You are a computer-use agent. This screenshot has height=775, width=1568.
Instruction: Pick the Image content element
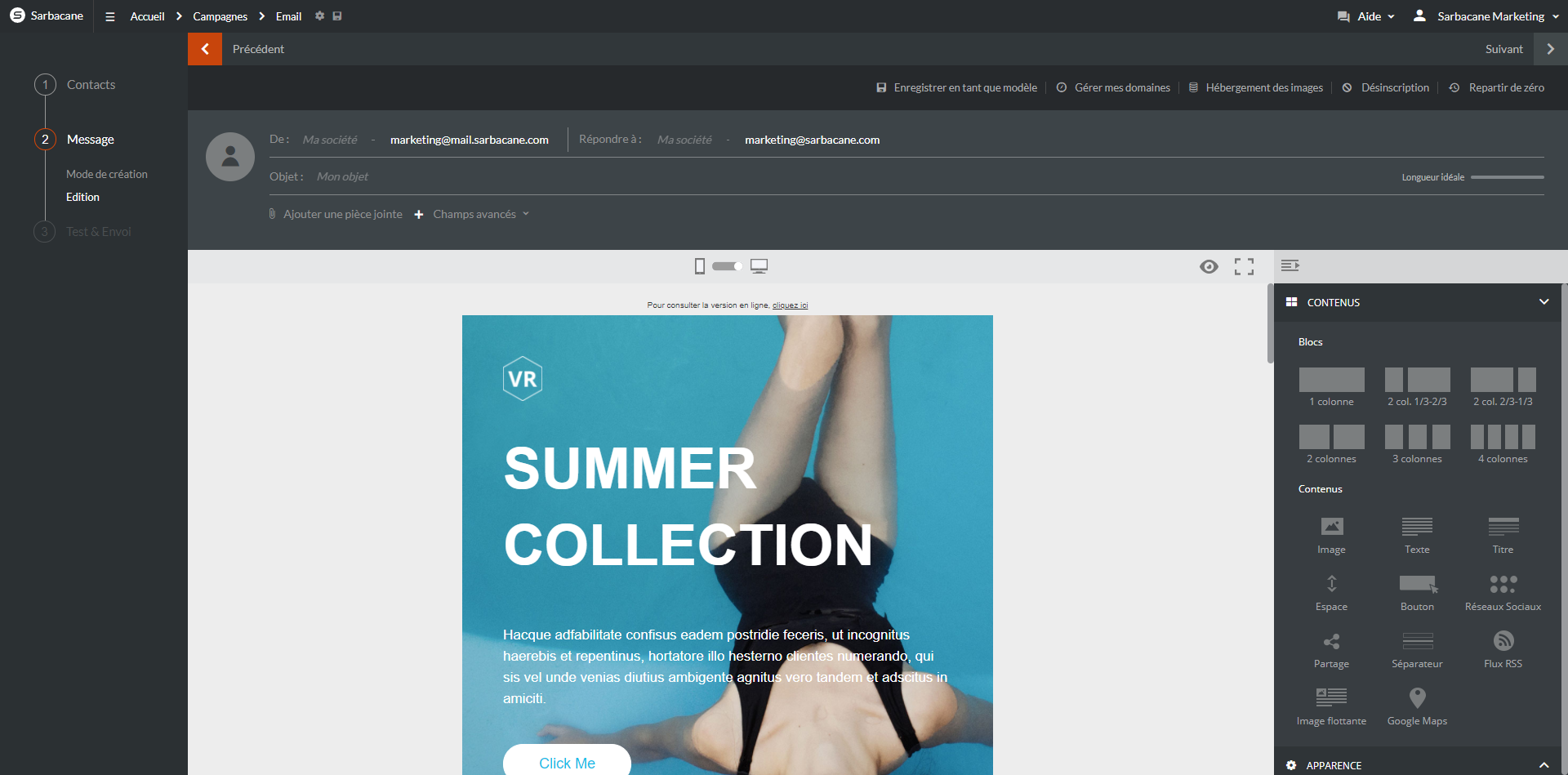1332,535
